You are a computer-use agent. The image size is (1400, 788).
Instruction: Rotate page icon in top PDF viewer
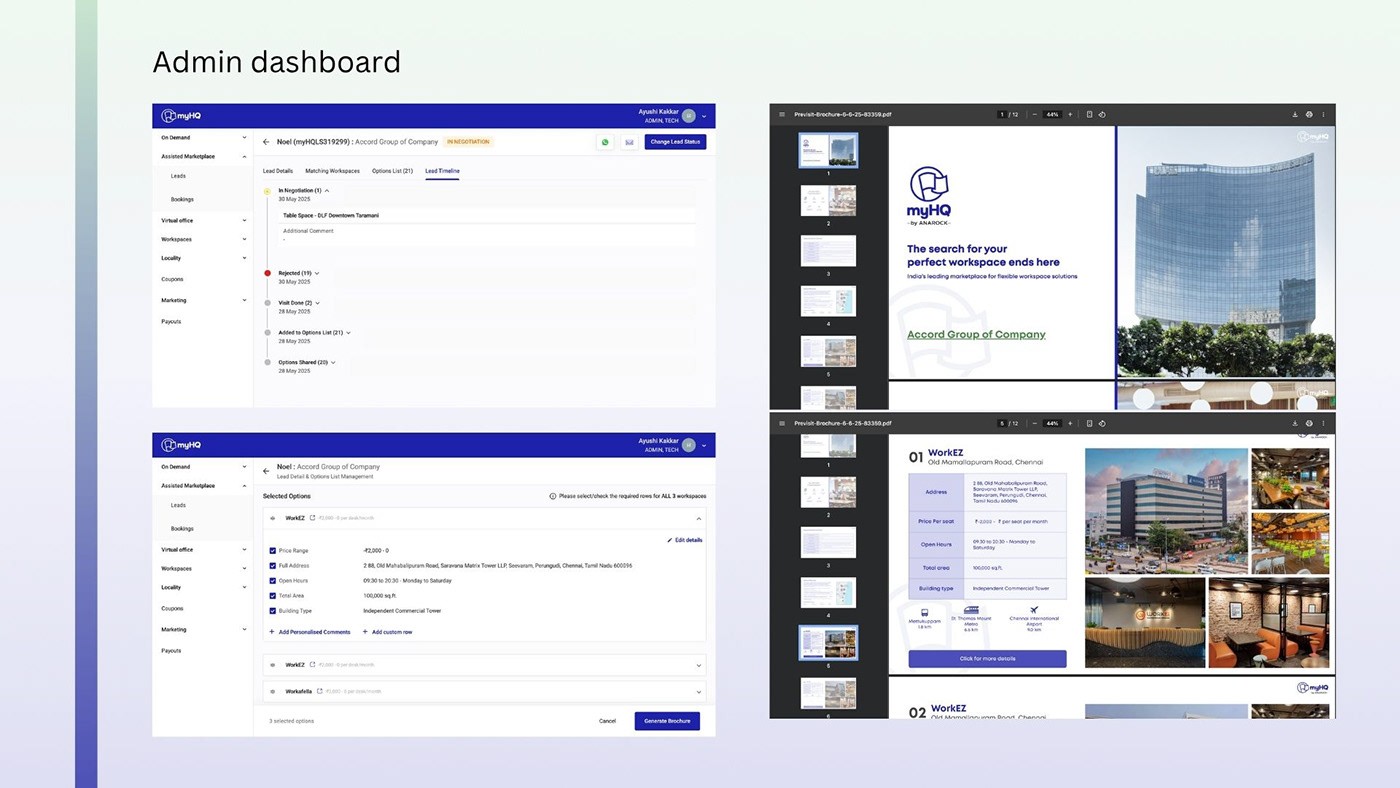1101,114
